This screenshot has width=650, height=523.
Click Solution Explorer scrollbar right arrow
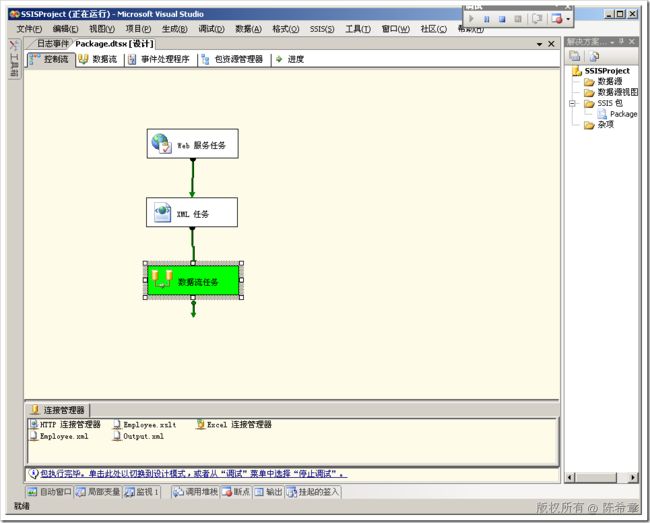click(x=633, y=477)
